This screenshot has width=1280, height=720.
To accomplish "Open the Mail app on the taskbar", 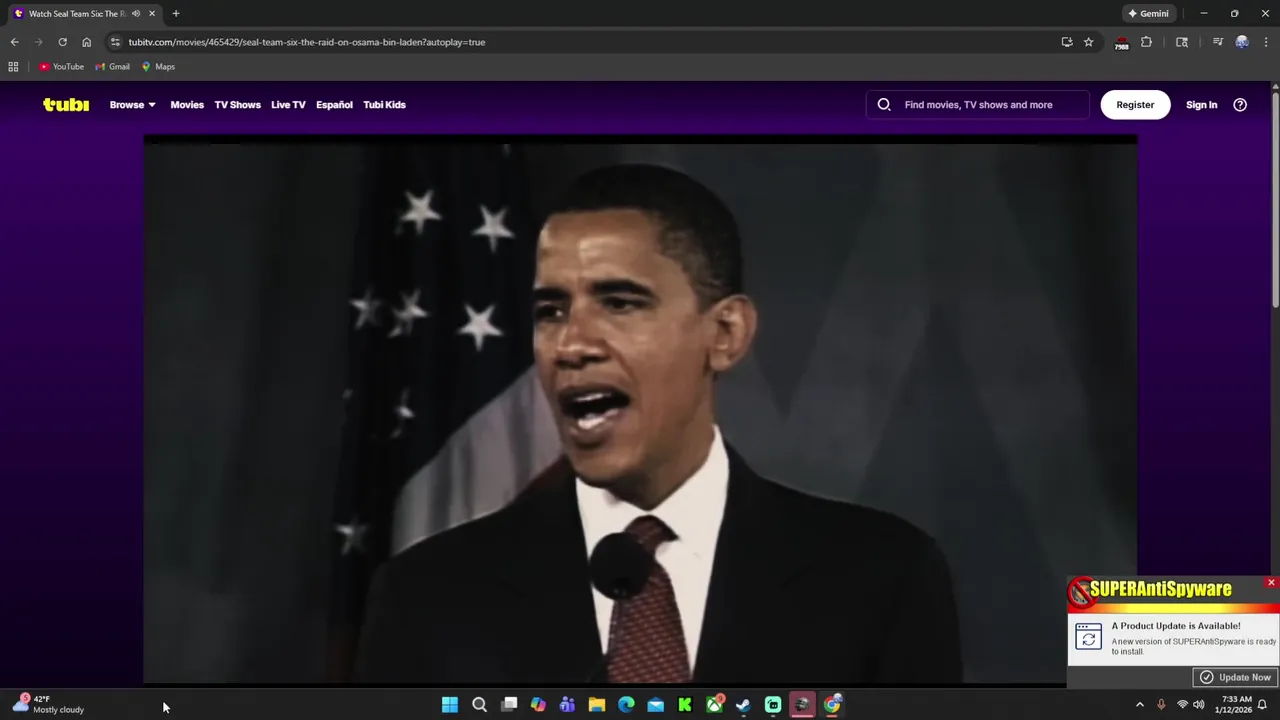I will (x=655, y=705).
